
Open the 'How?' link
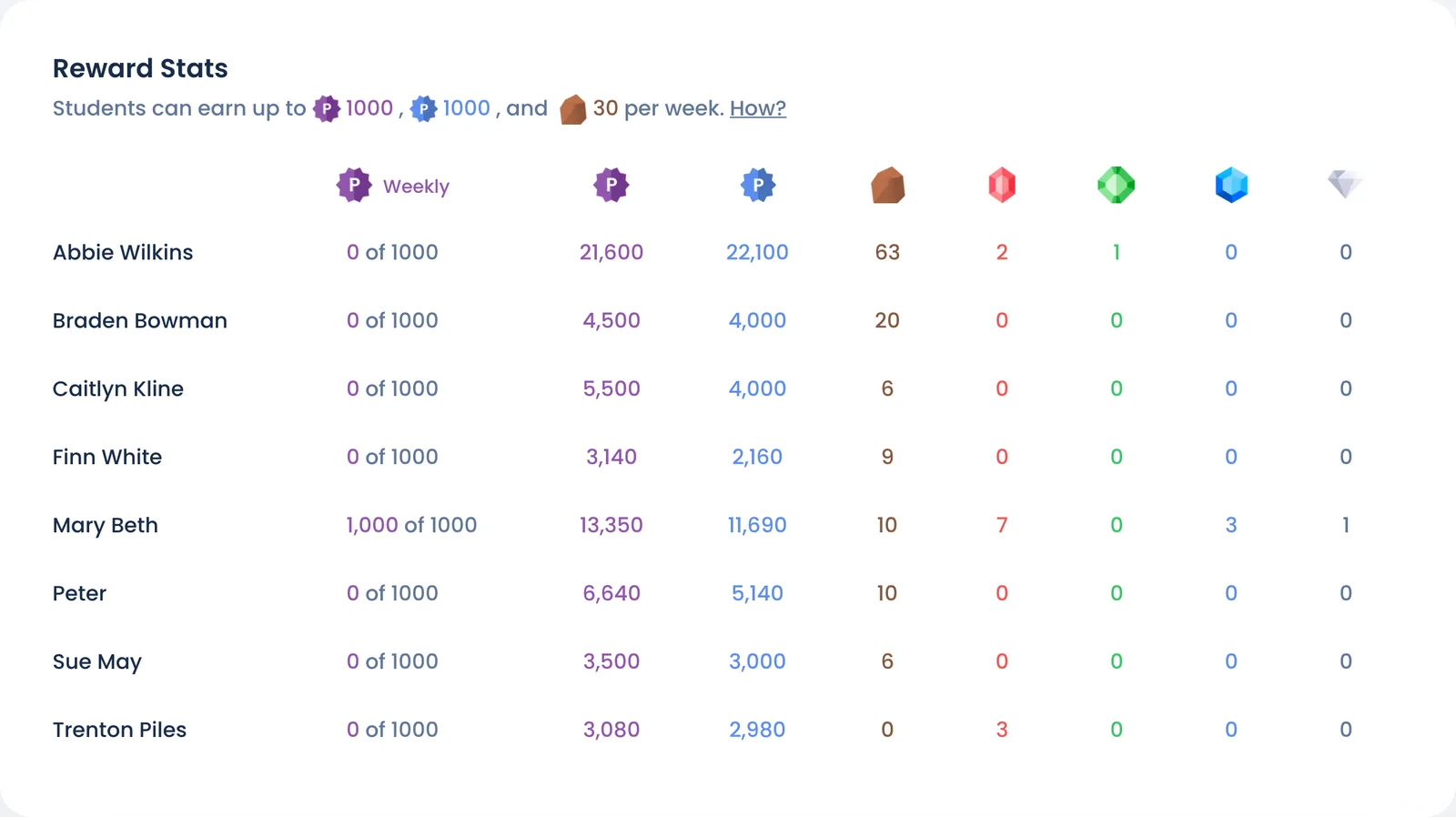tap(758, 108)
